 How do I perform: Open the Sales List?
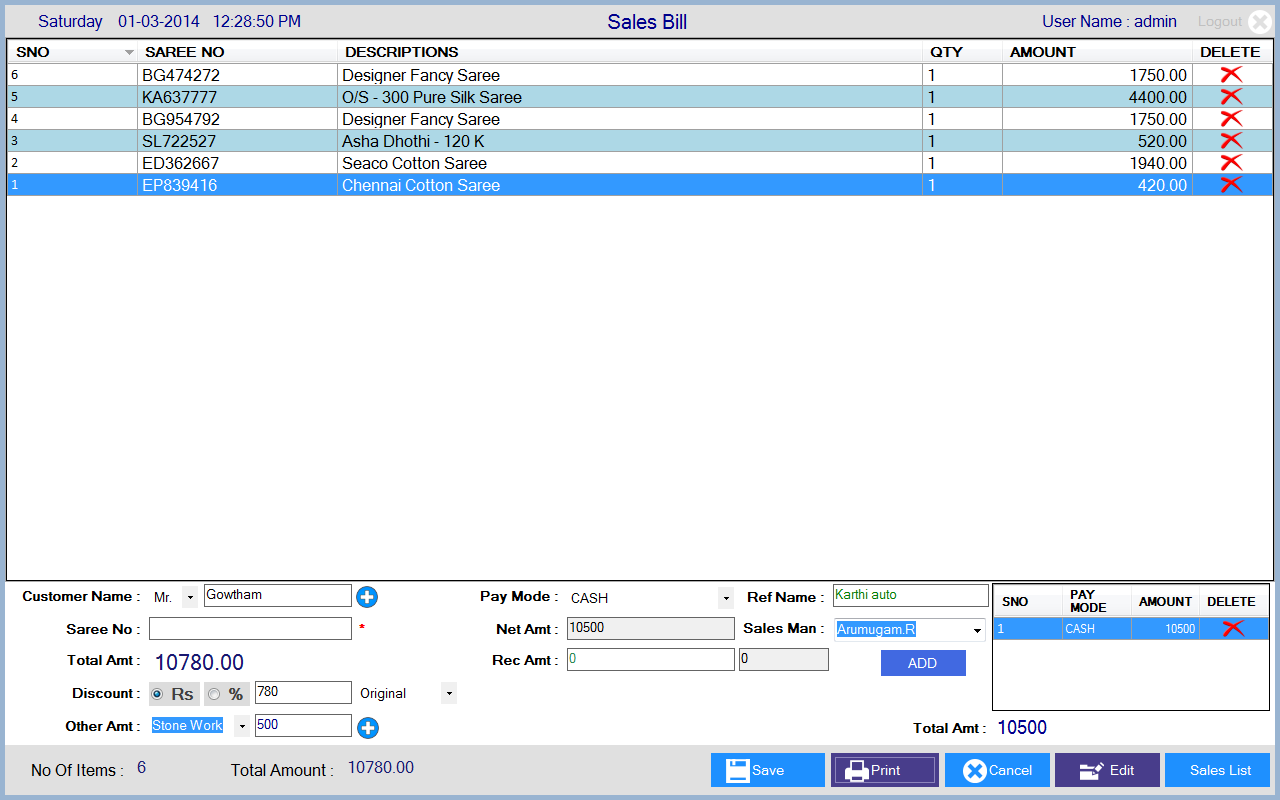[x=1219, y=770]
